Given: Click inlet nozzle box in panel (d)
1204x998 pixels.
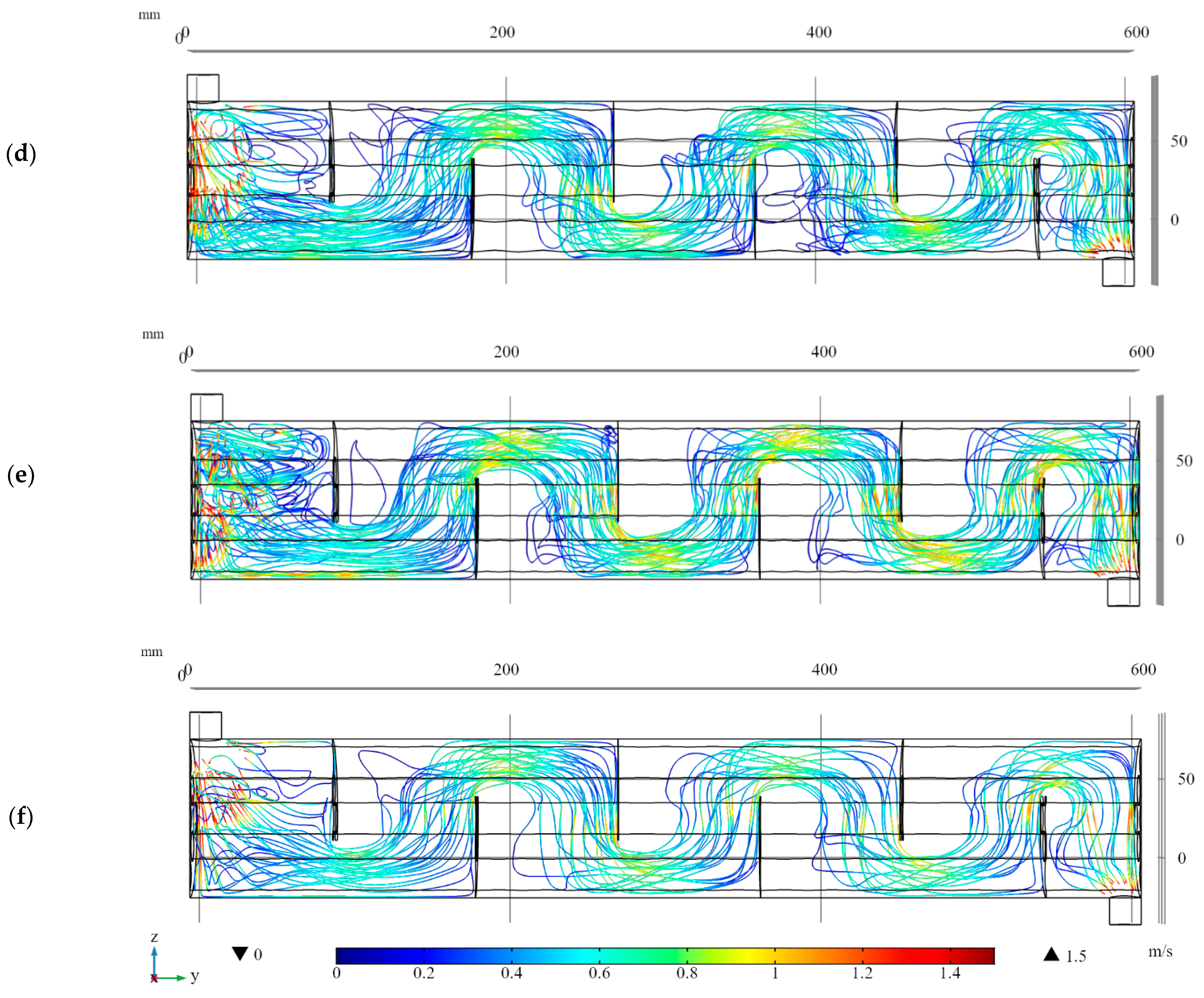Looking at the screenshot, I should 203,88.
